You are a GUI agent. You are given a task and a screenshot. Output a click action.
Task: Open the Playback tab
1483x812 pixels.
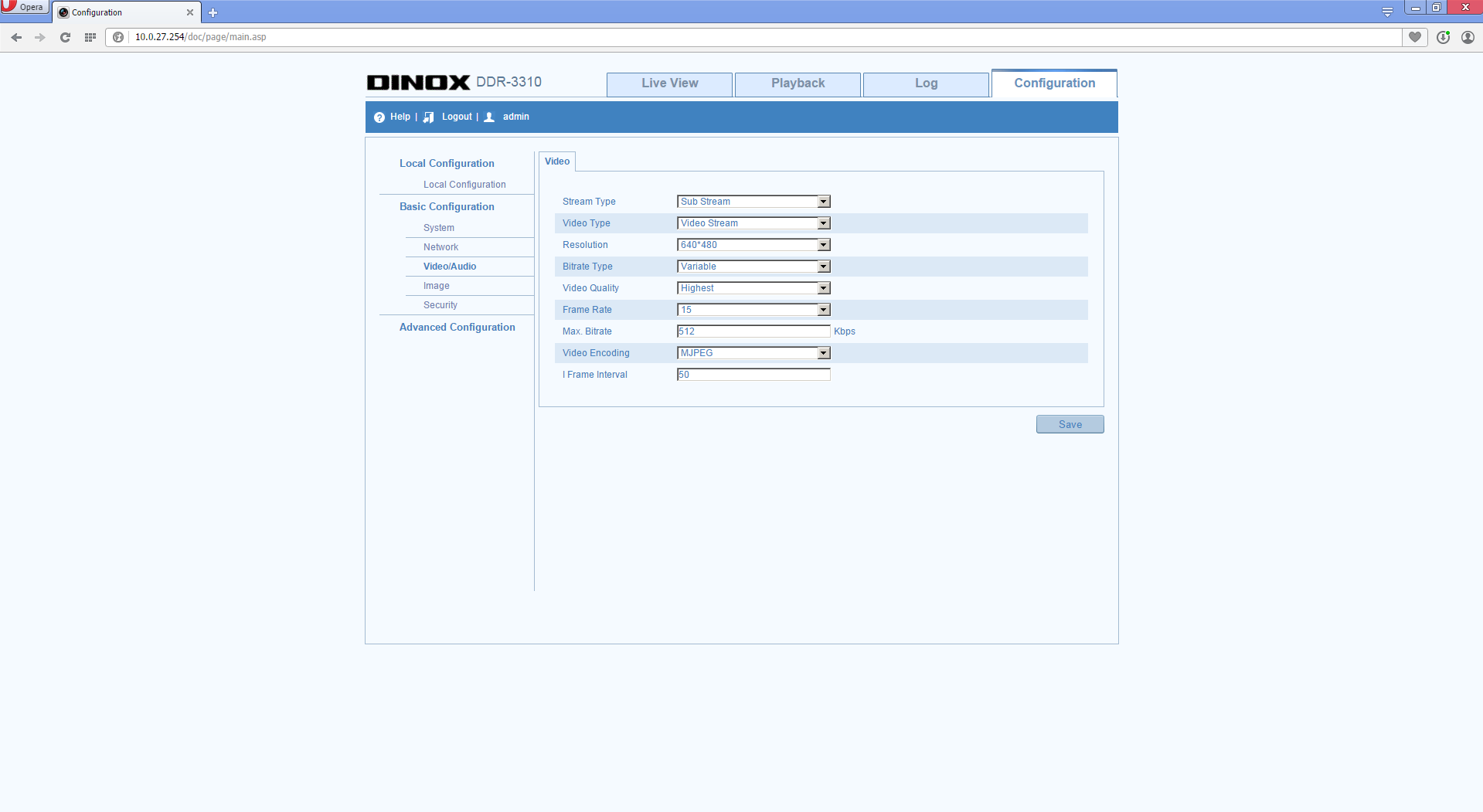(x=798, y=83)
